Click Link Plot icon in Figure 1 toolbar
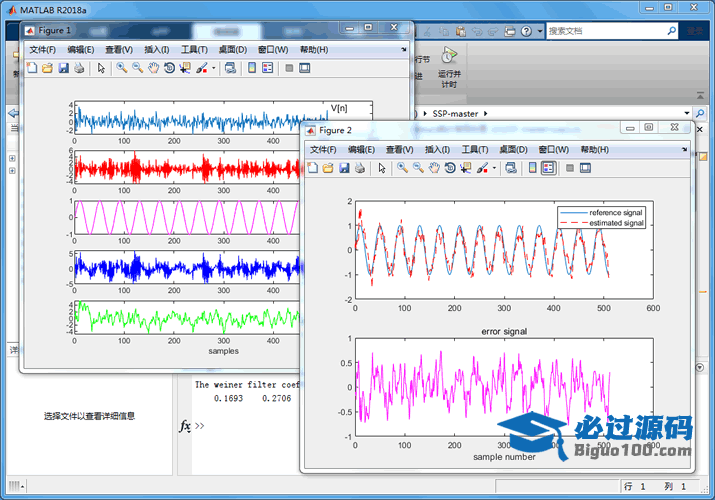 pos(231,68)
